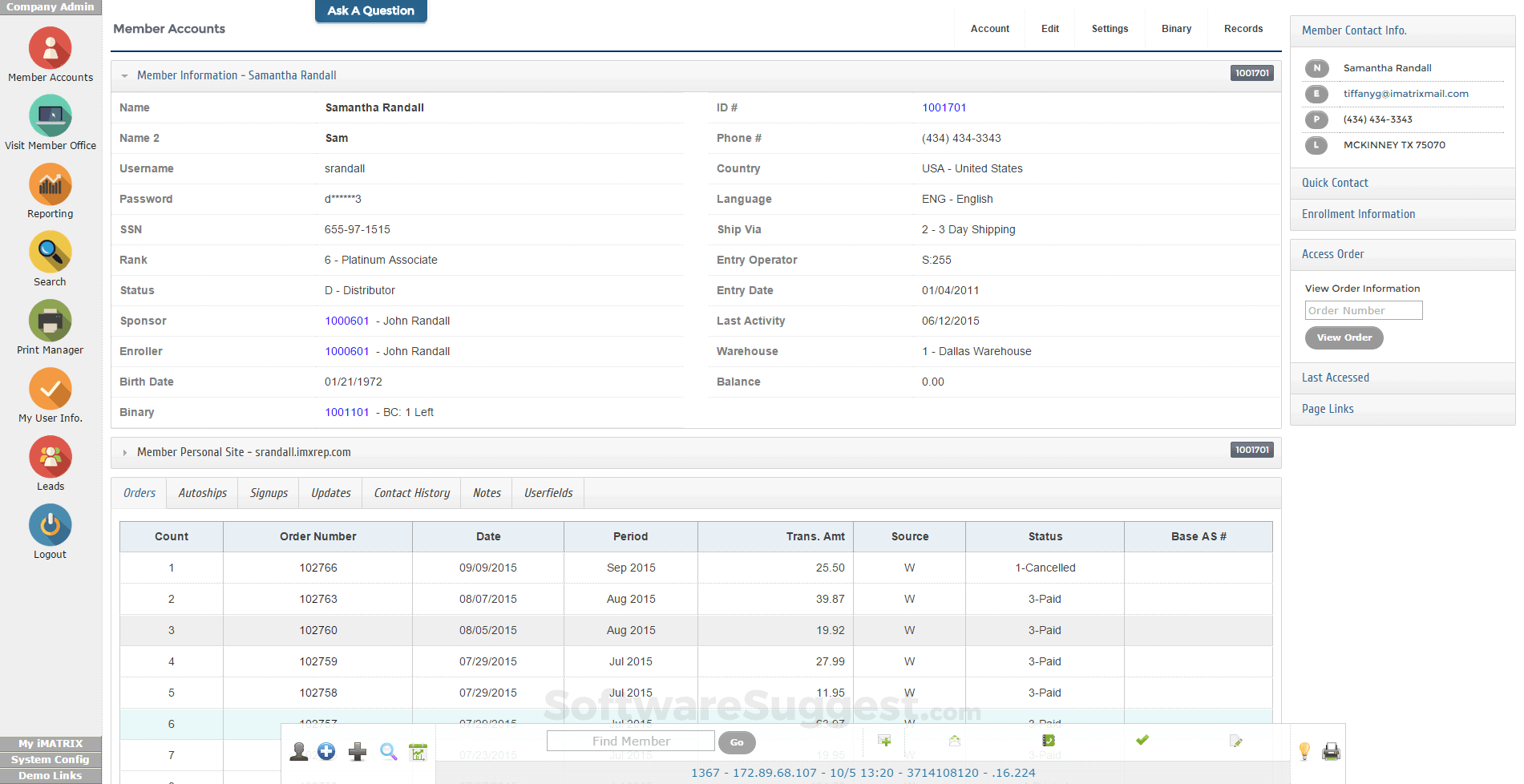Screen dimensions: 1524x784
Task: Open the Reporting tool
Action: (x=50, y=184)
